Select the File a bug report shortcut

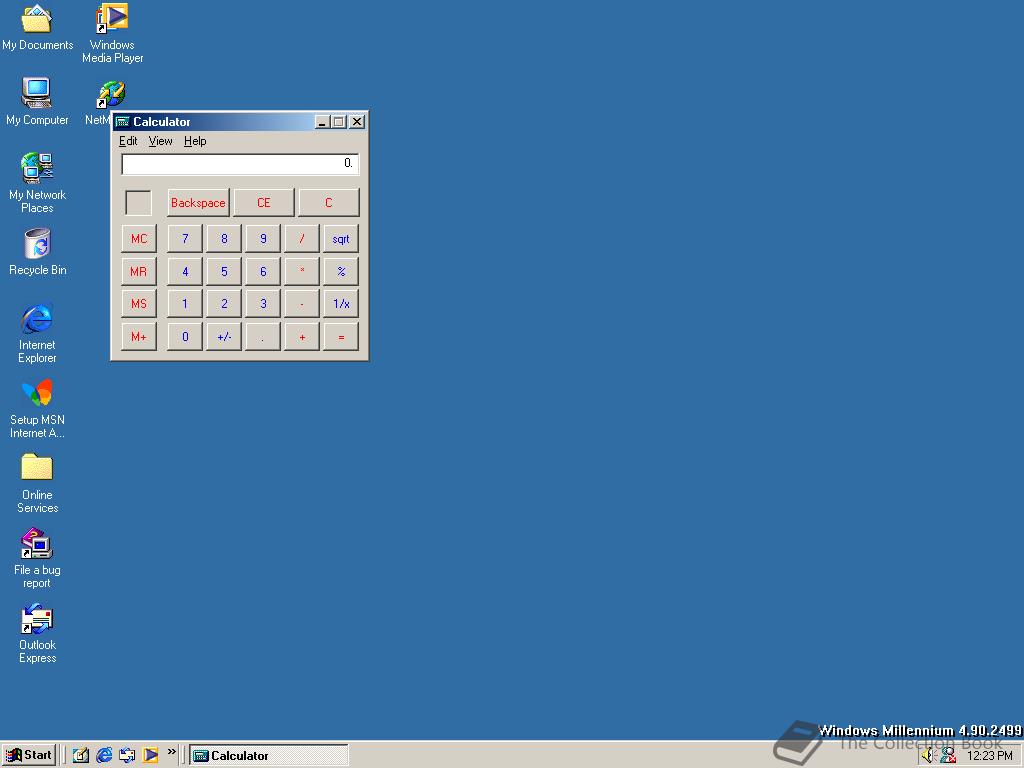(37, 558)
